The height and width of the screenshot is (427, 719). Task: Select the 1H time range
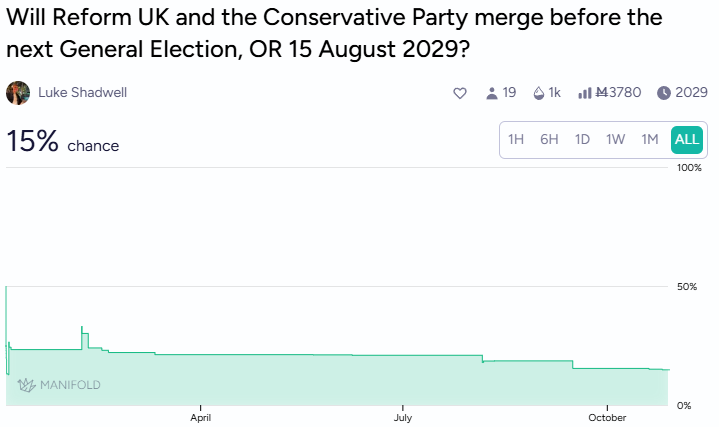pyautogui.click(x=516, y=140)
